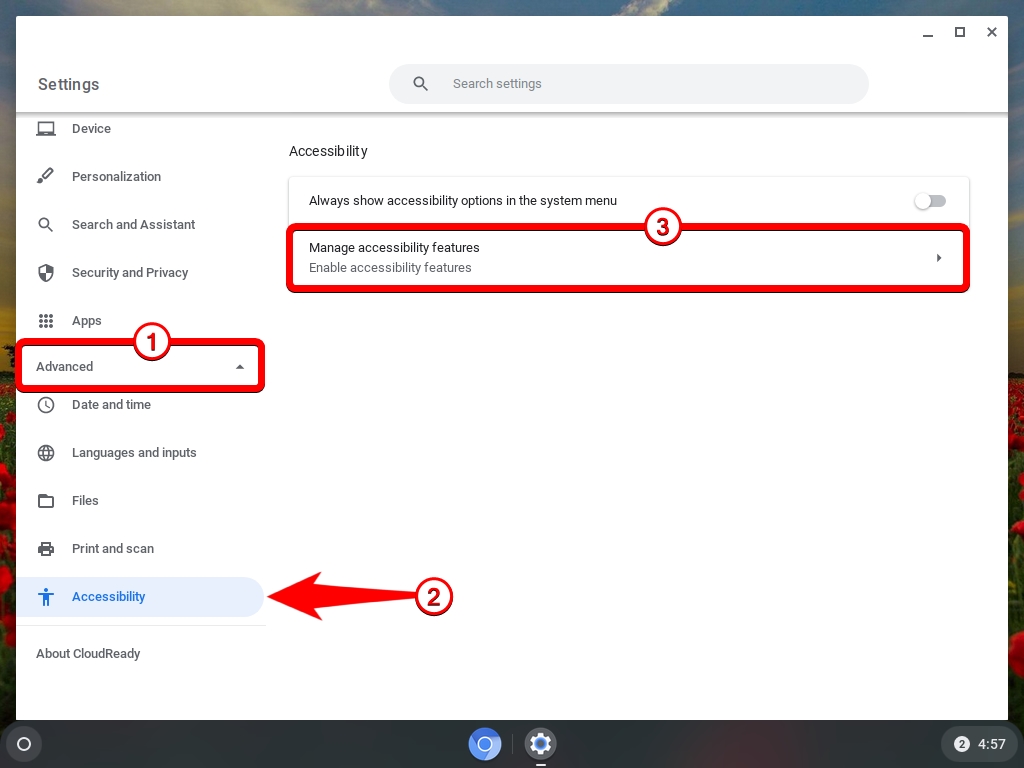This screenshot has width=1024, height=768.
Task: Collapse the Advanced section arrow
Action: tap(240, 367)
